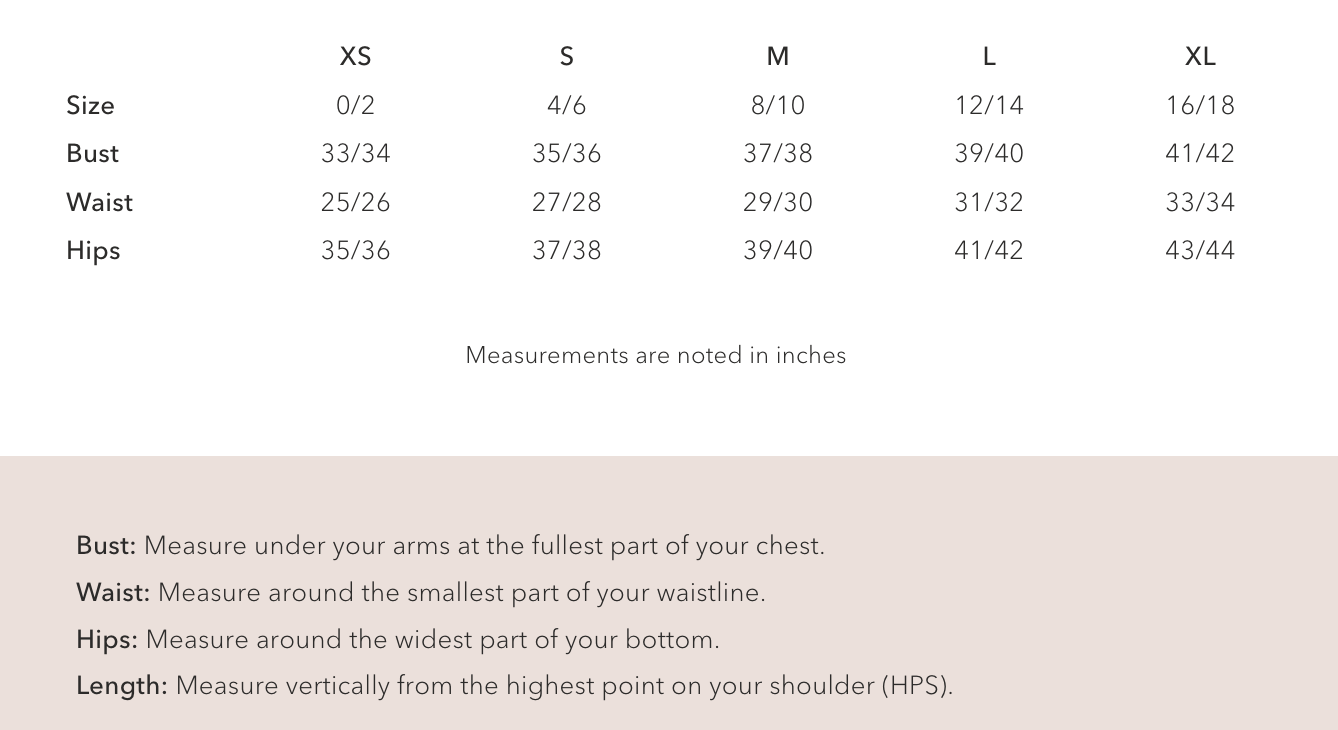Click the Hips measurement 43/44

click(1200, 250)
